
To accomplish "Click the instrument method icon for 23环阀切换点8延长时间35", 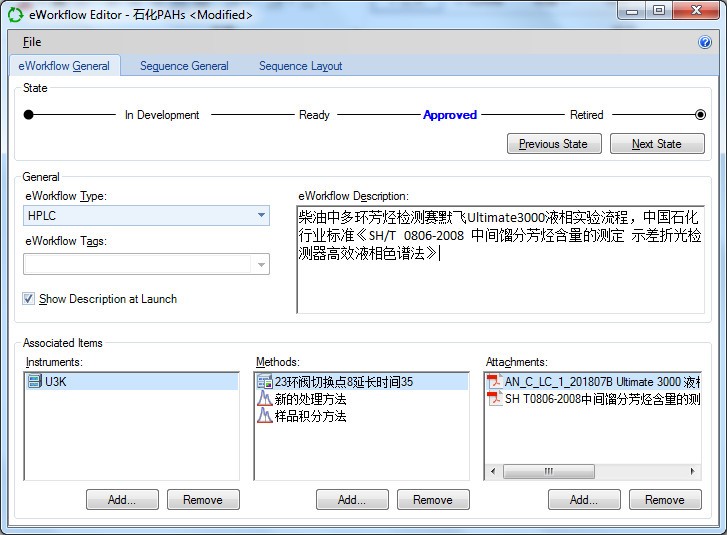I will click(x=265, y=381).
